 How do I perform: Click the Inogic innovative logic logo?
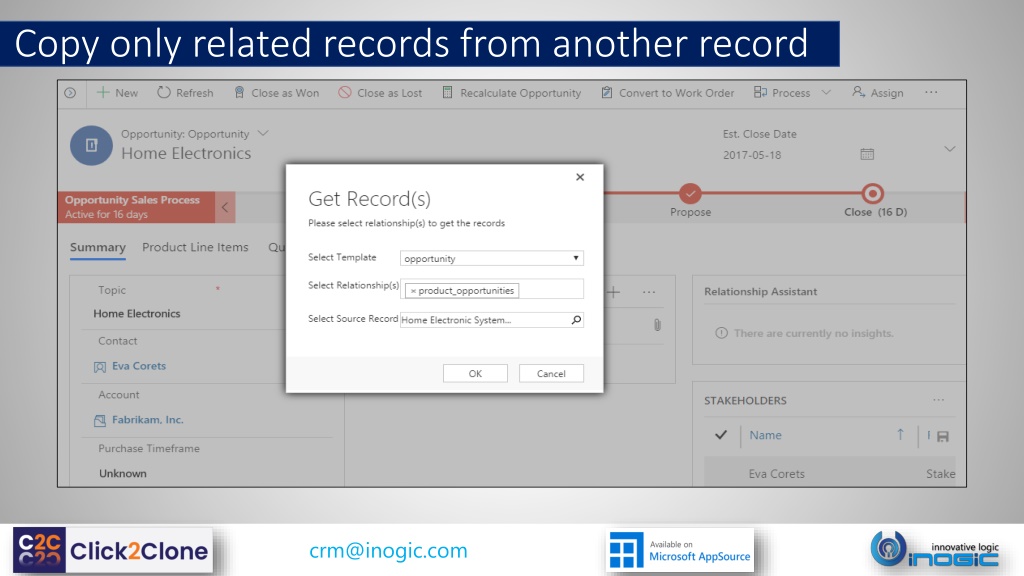pyautogui.click(x=935, y=550)
